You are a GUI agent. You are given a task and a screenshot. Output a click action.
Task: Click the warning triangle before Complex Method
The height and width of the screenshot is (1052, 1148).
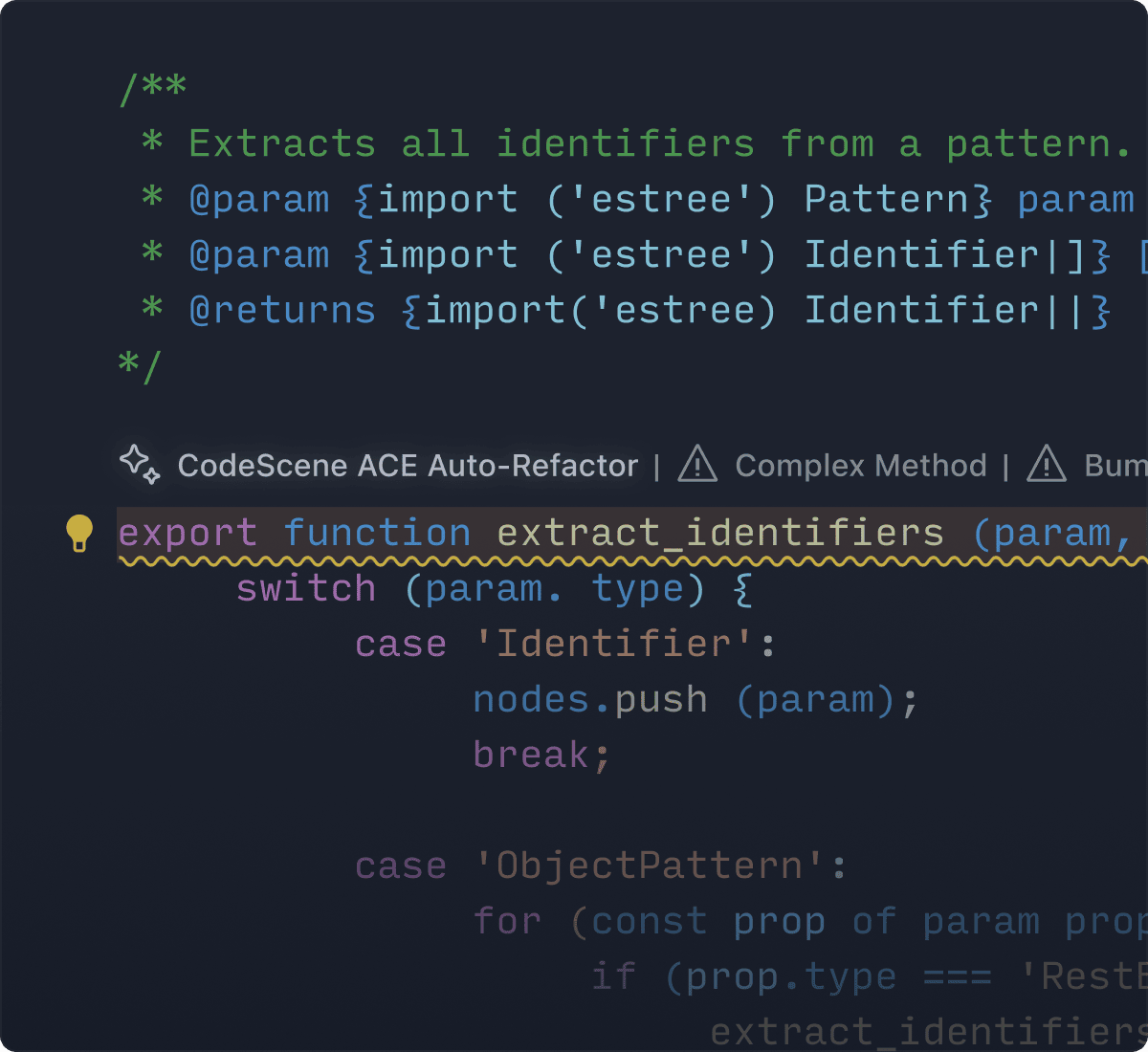[697, 465]
